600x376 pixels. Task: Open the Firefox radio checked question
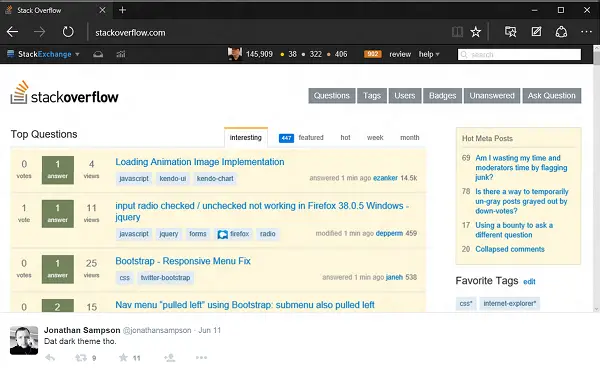(x=262, y=211)
